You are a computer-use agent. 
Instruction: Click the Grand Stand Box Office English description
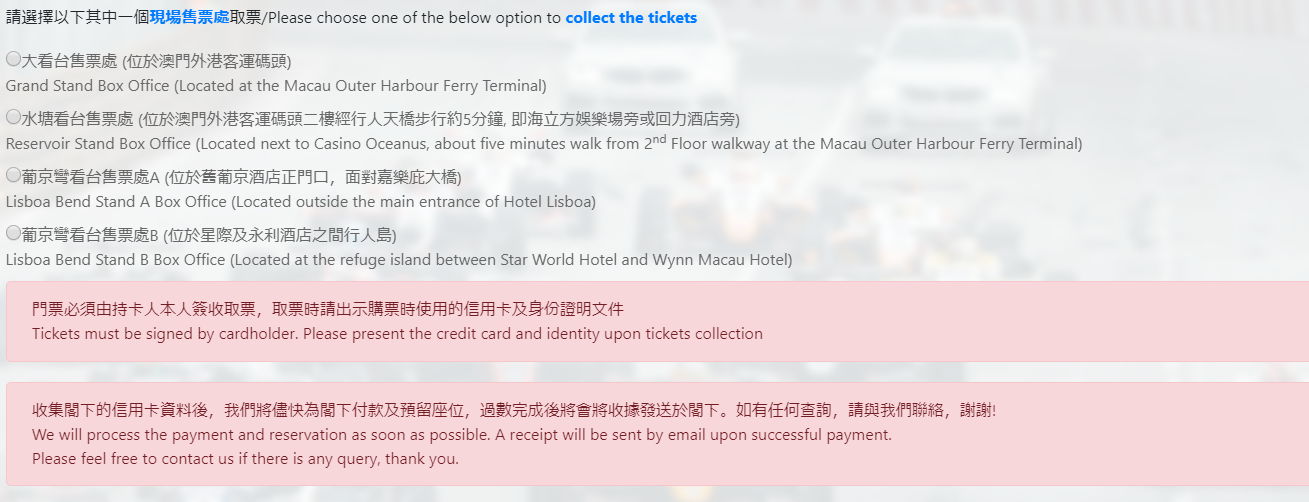point(276,86)
